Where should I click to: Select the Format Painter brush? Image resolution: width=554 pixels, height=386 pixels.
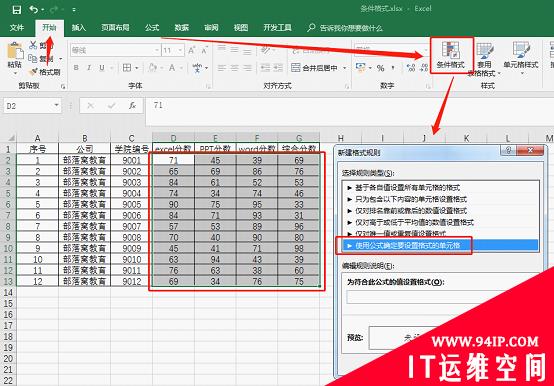(33, 72)
